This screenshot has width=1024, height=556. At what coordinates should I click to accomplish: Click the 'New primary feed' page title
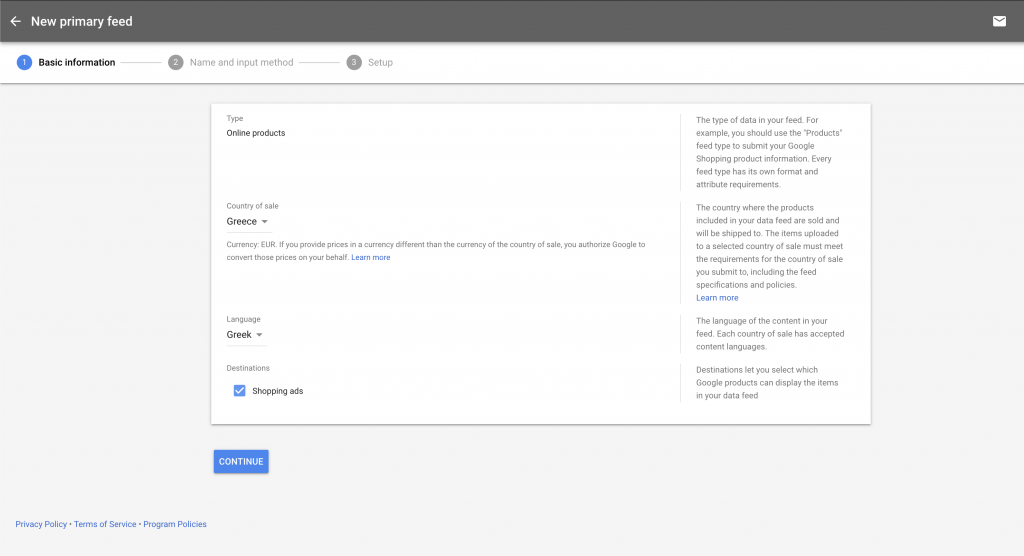tap(82, 22)
